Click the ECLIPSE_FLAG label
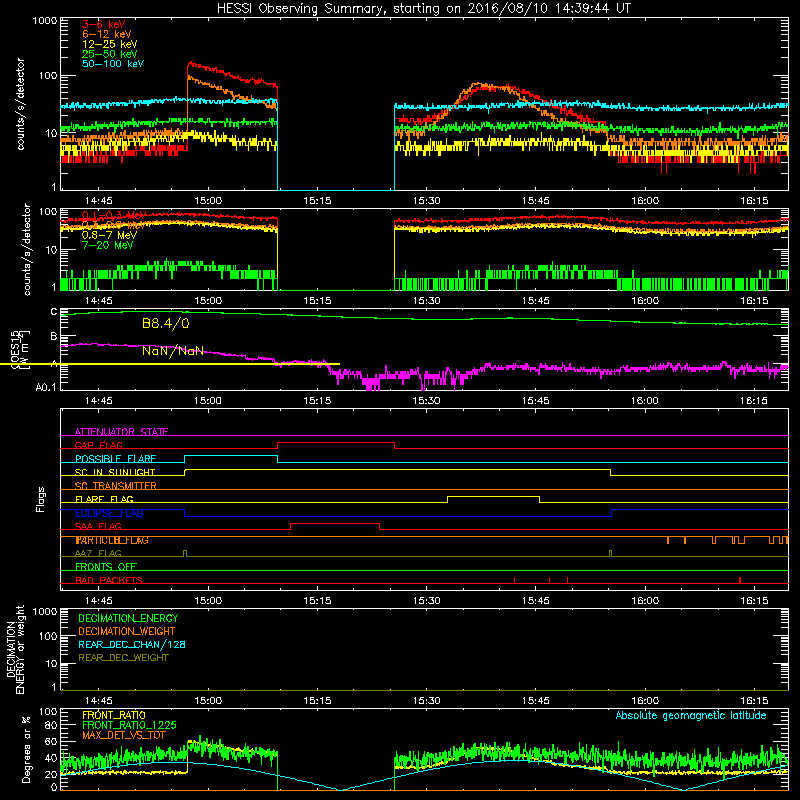This screenshot has height=800, width=800. [109, 513]
